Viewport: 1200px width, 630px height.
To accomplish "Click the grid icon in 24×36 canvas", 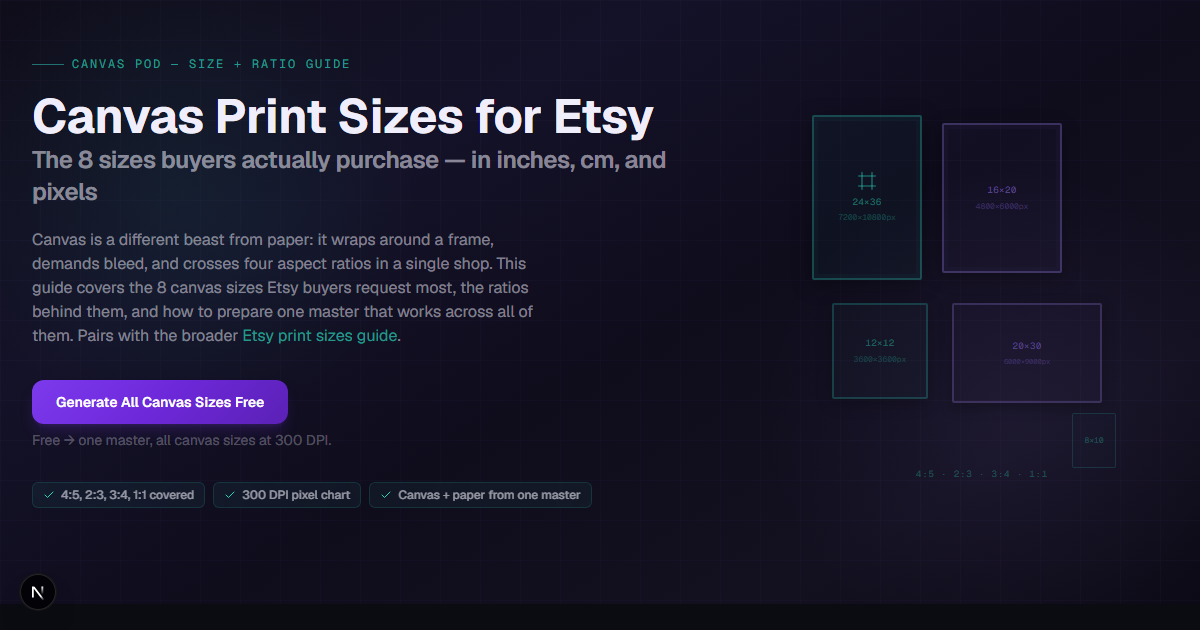I will 867,181.
